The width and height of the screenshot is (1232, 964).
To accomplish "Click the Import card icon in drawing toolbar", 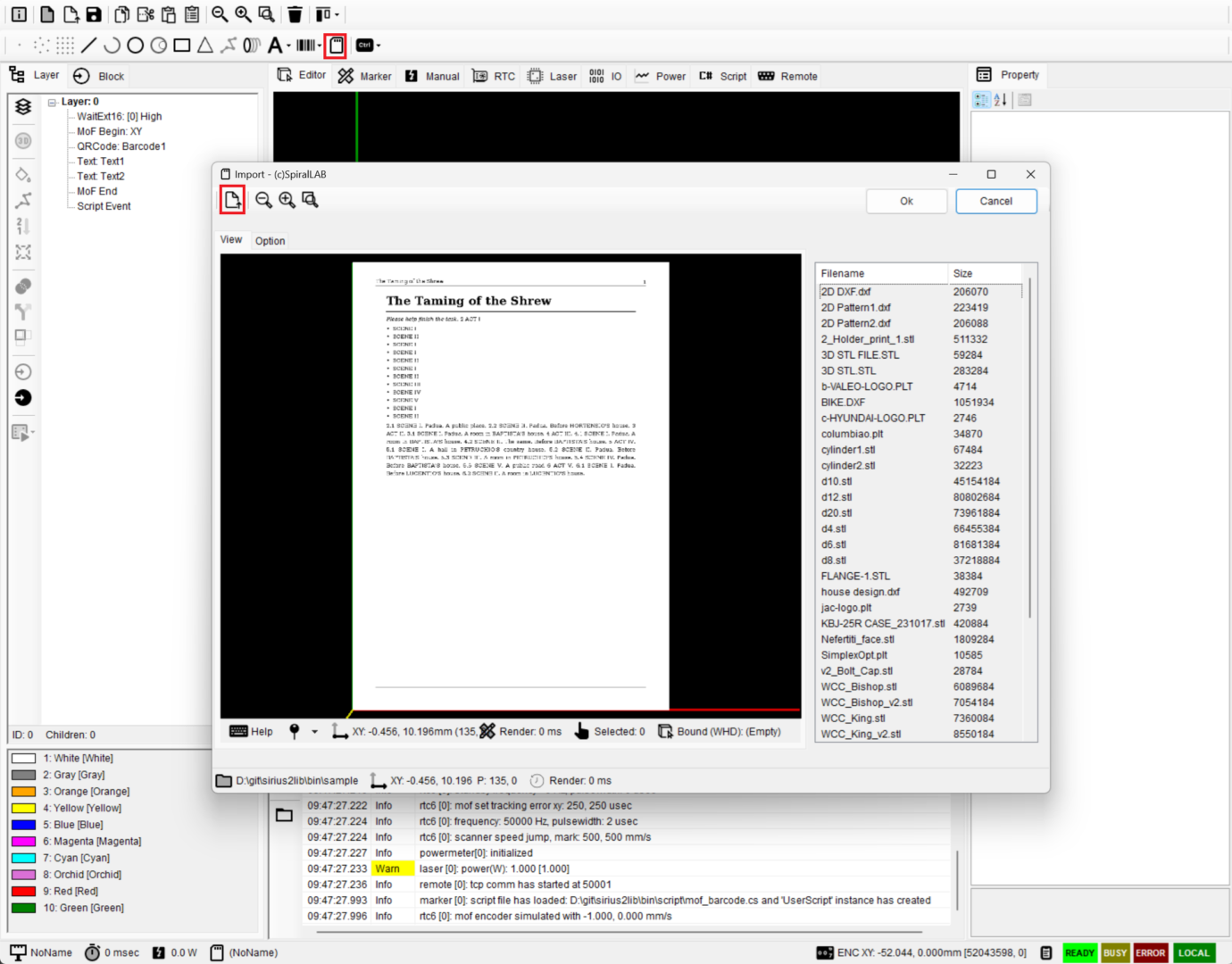I will tap(336, 45).
